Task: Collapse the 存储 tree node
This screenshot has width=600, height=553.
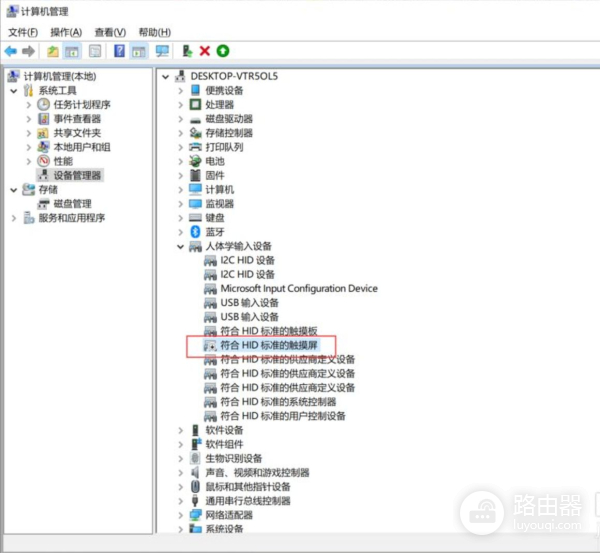Action: pos(14,190)
